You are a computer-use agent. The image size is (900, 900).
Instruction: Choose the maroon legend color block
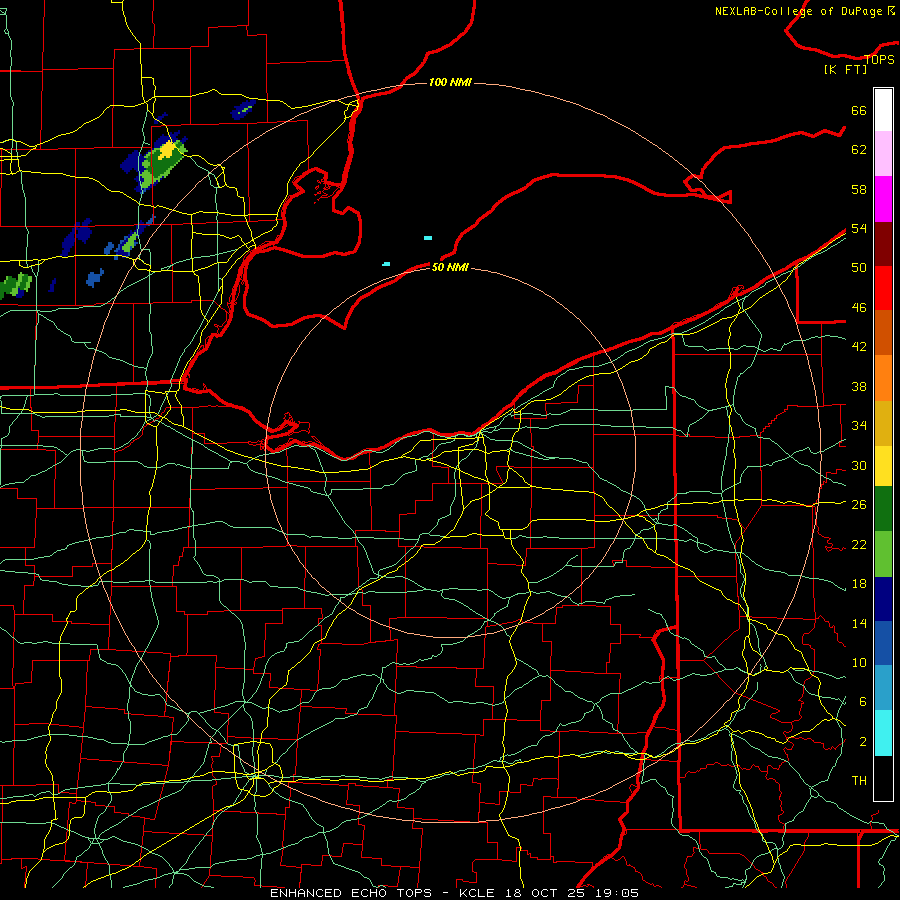coord(883,243)
